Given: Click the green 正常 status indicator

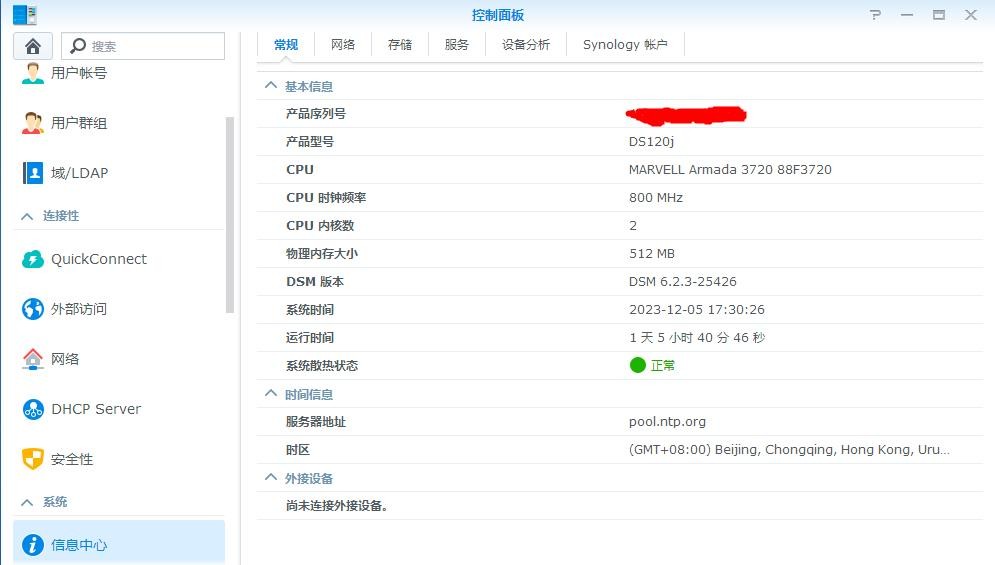Looking at the screenshot, I should [x=638, y=365].
